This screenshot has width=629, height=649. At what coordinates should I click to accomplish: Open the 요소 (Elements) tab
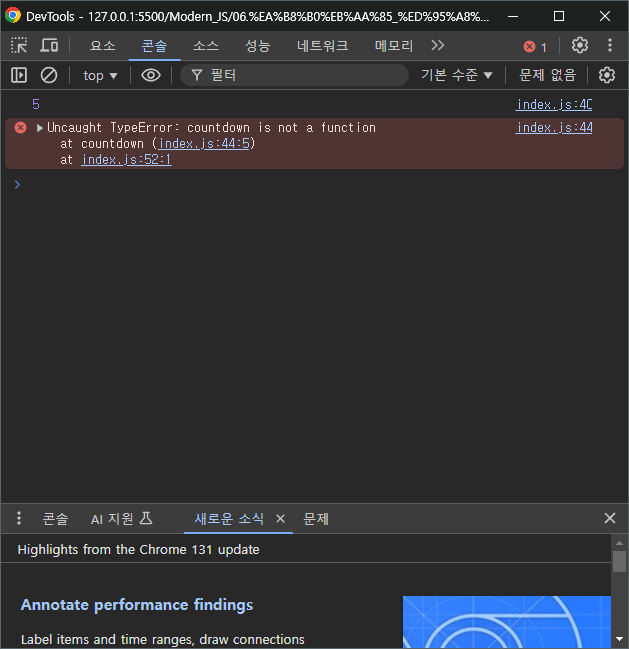[103, 46]
